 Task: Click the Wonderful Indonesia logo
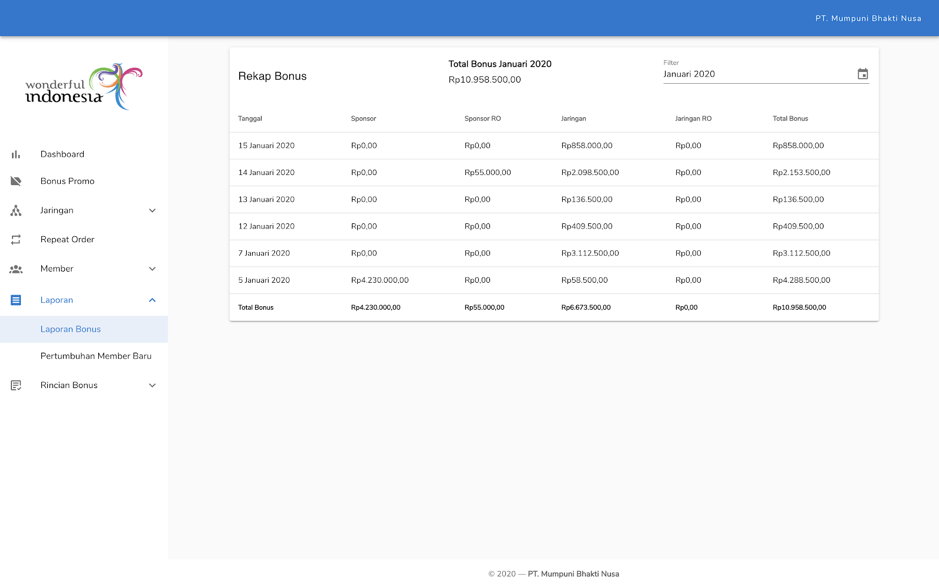click(x=84, y=87)
